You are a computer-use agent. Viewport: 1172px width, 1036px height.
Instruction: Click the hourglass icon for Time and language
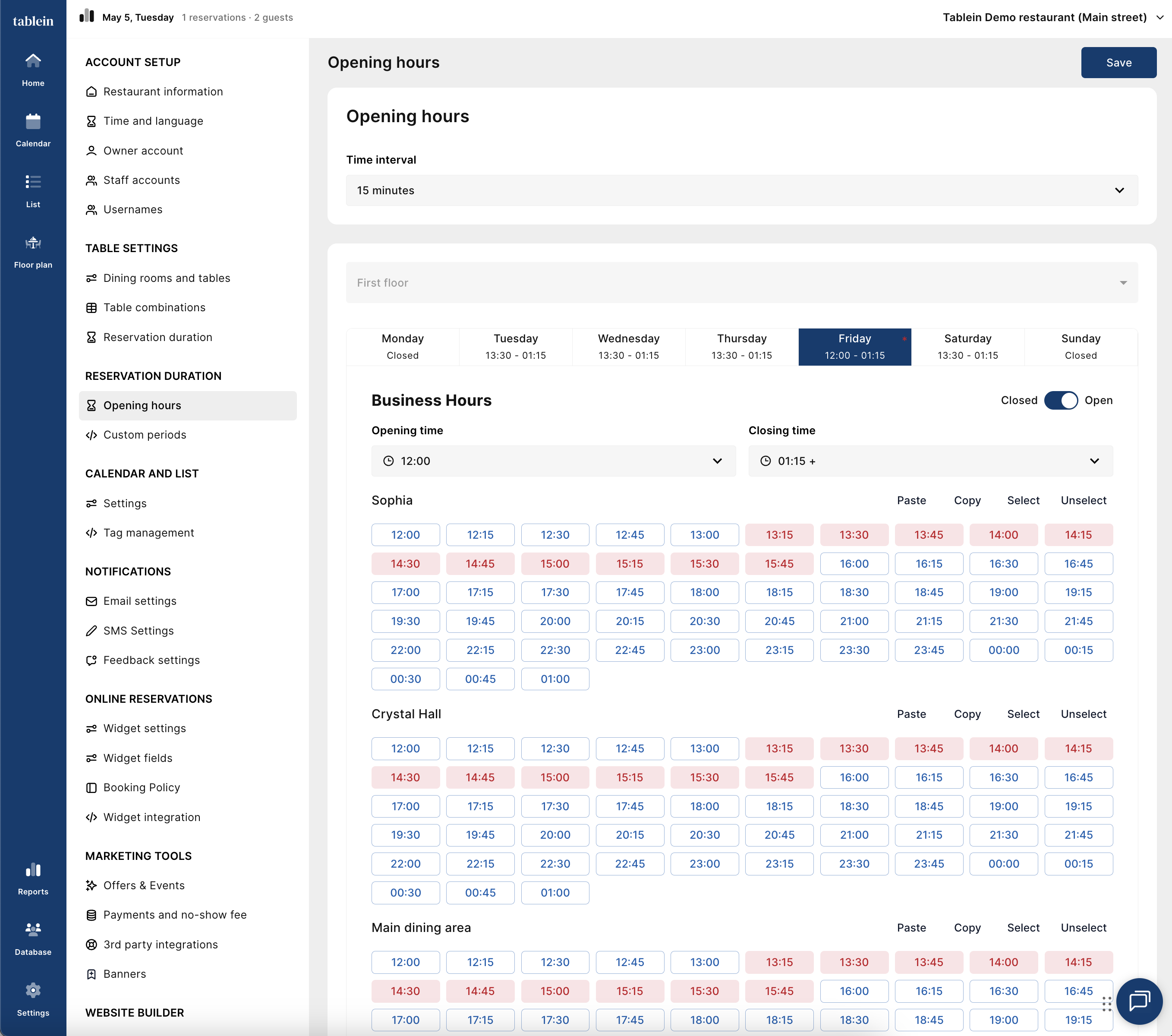[91, 121]
